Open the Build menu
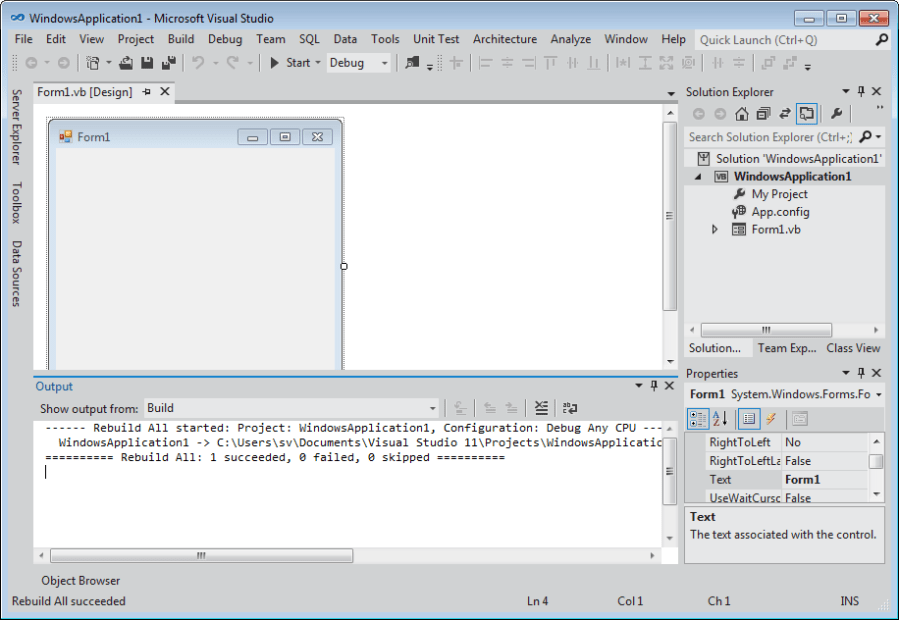899x620 pixels. [181, 38]
